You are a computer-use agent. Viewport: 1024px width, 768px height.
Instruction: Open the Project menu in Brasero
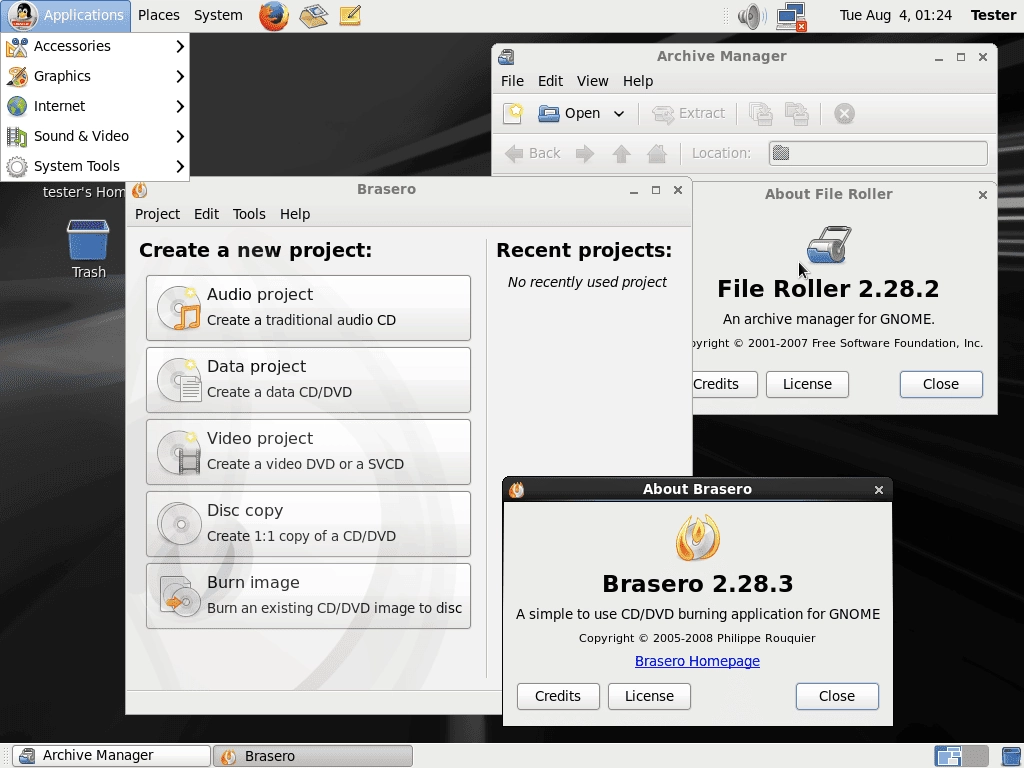tap(157, 214)
